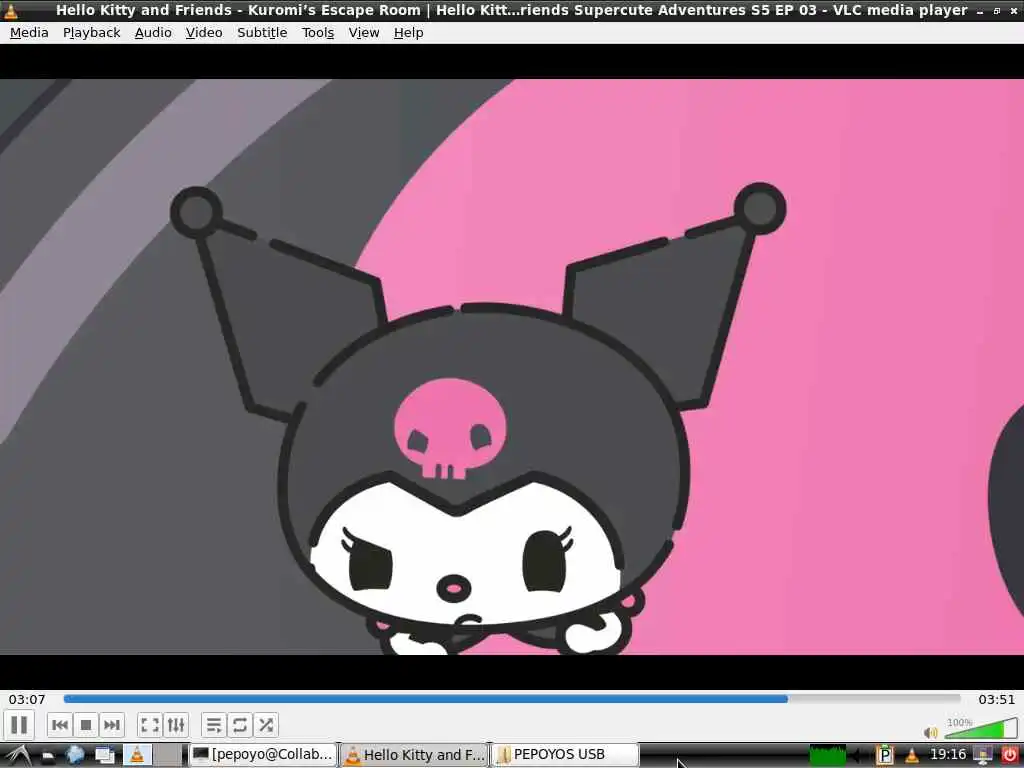Skip to previous media track
The height and width of the screenshot is (768, 1024).
(x=59, y=725)
